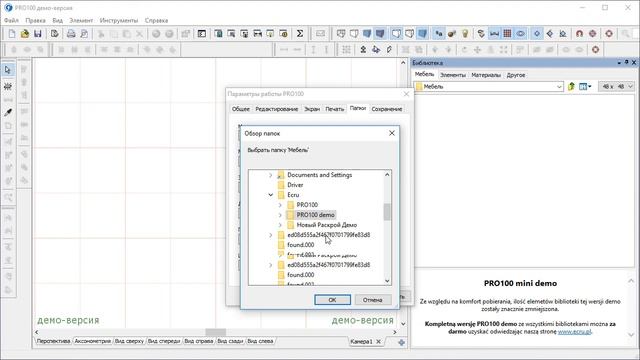
Task: Click the curved path icon left of dimensions
Action: point(481,33)
